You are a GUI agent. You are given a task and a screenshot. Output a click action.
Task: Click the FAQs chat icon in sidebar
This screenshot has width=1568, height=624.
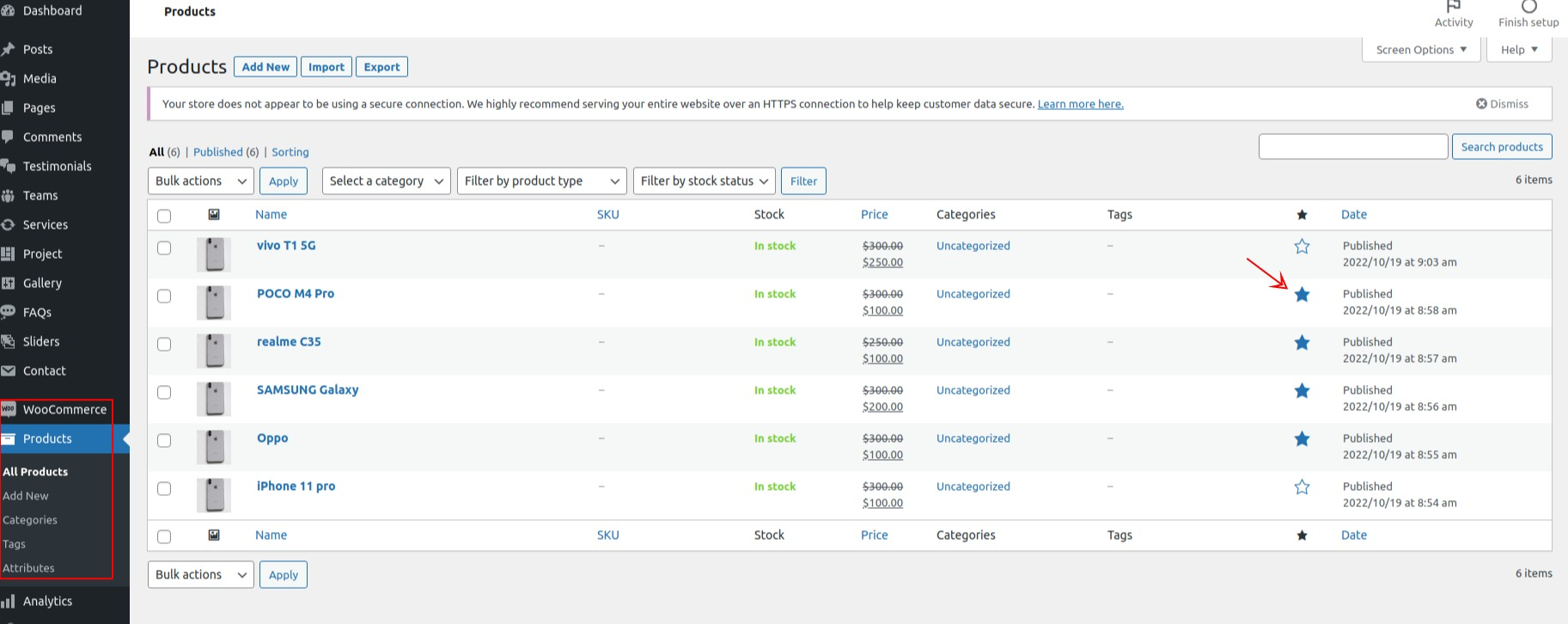pos(9,312)
